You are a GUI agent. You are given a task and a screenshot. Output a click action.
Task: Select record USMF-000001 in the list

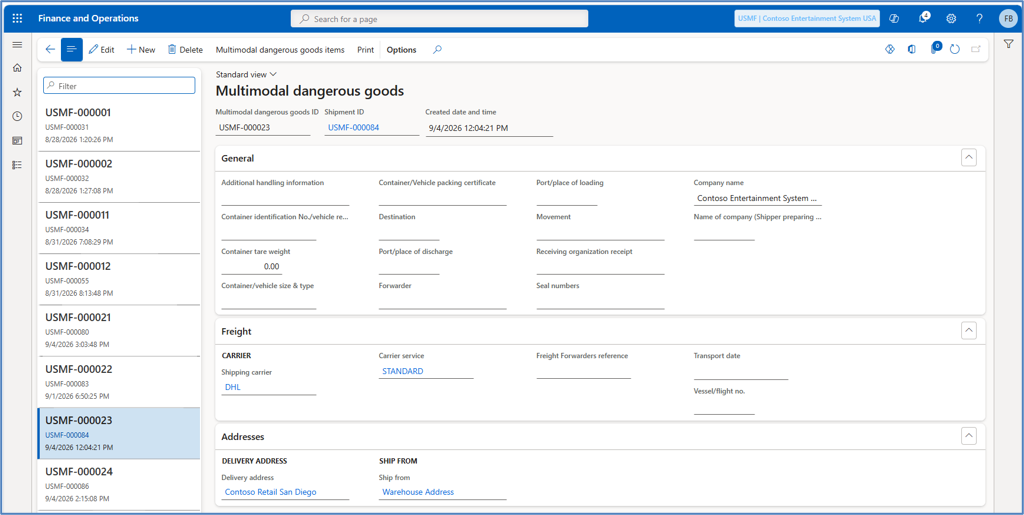point(119,125)
